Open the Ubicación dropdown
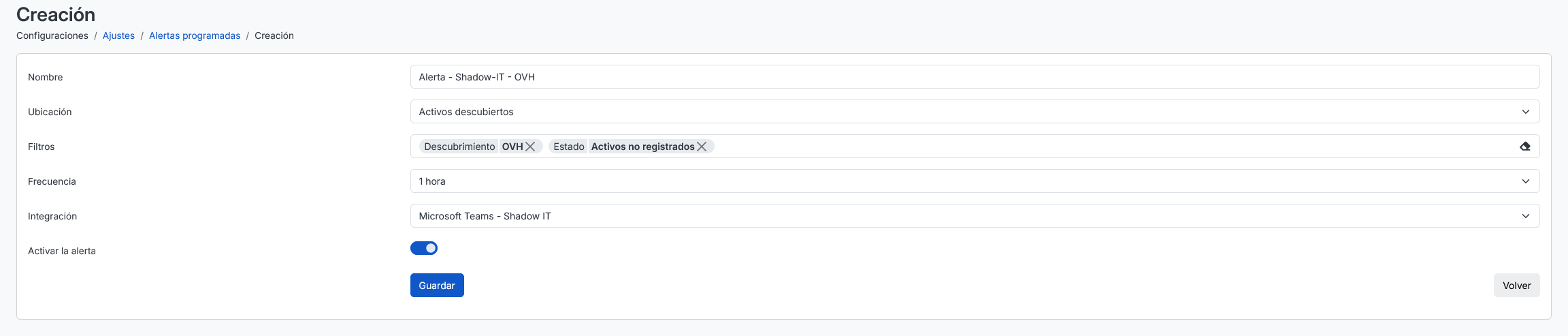 (x=975, y=112)
